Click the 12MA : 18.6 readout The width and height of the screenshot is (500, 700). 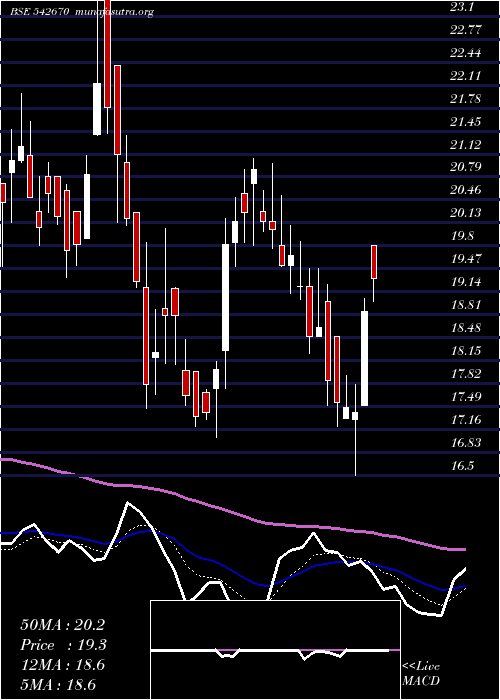point(62,664)
